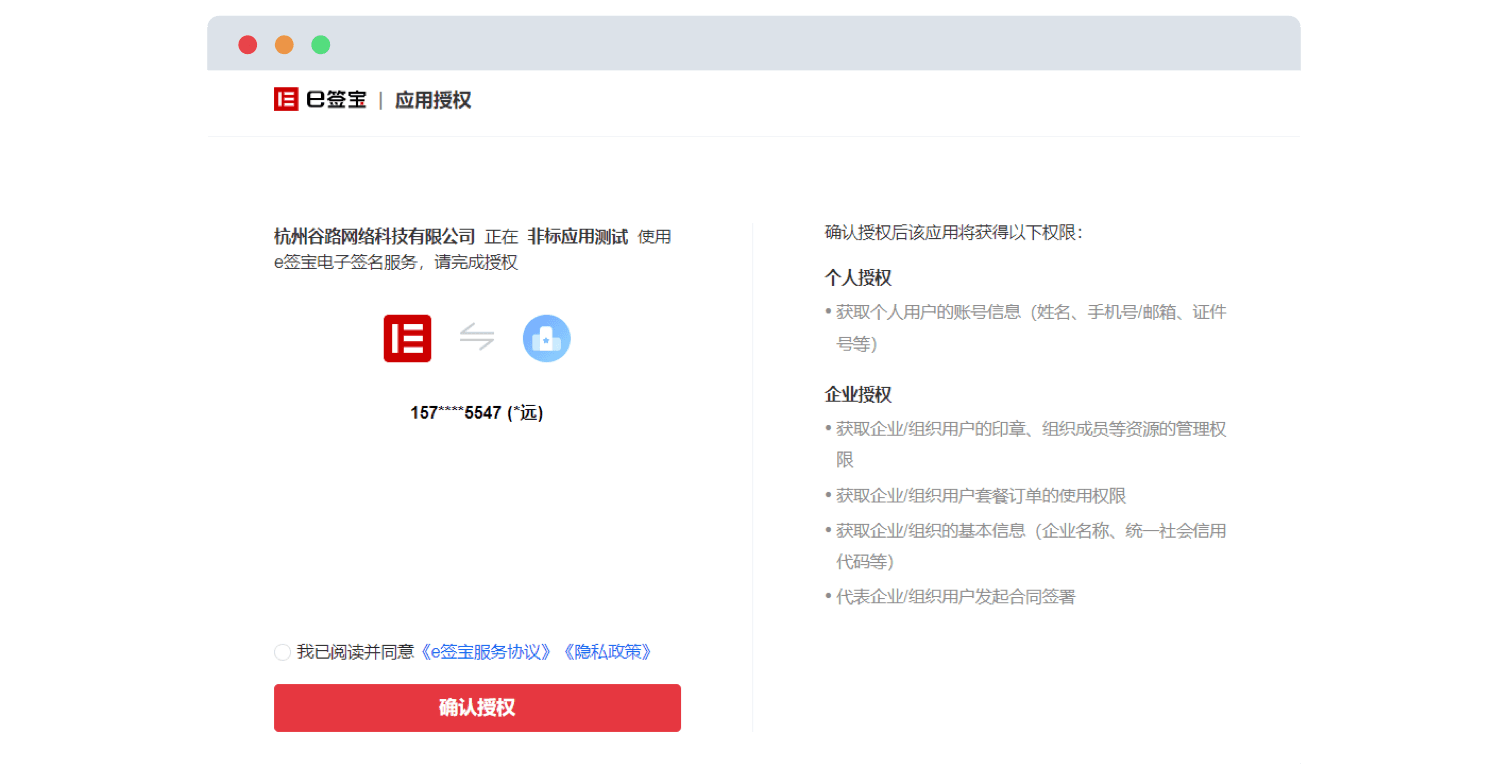Click the 获取个人用户的账号信息 permission item
Screen dimensions: 1508x778
tap(1025, 328)
